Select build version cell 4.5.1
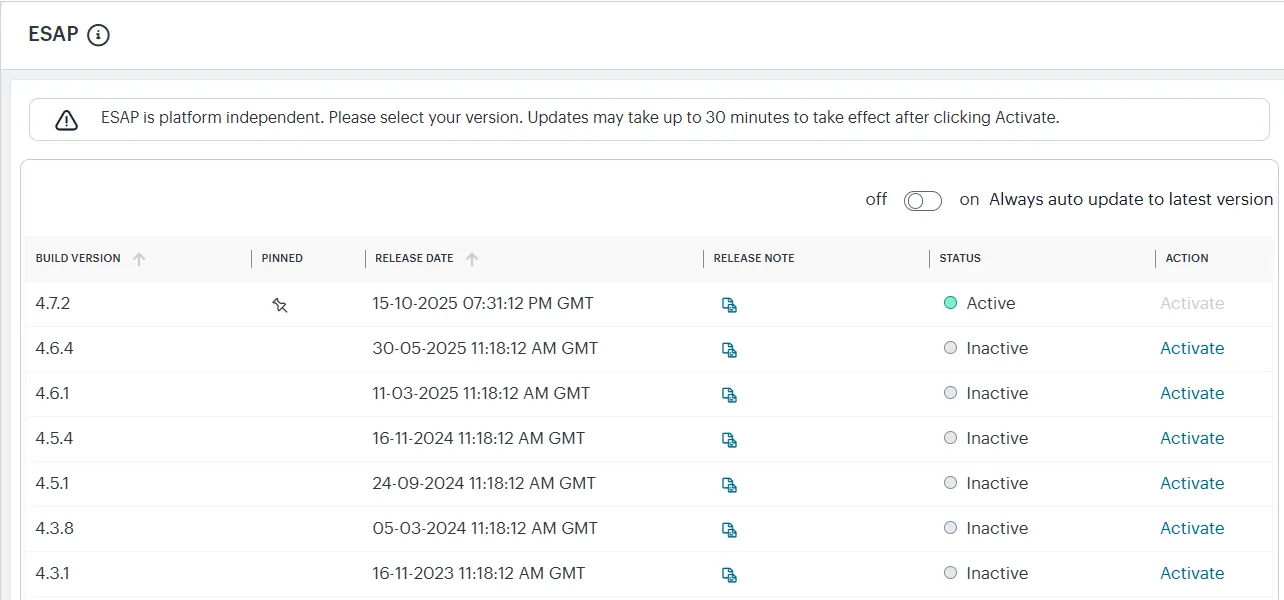 pos(53,483)
